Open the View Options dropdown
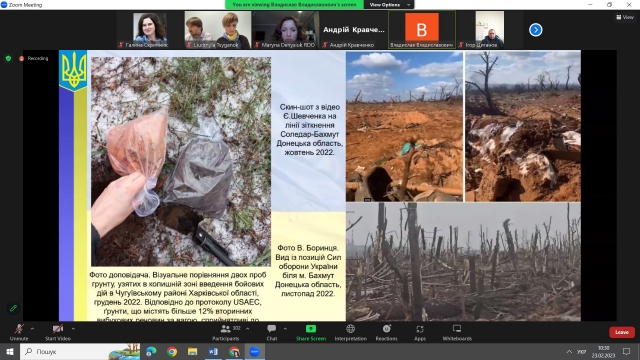Image resolution: width=640 pixels, height=360 pixels. [x=389, y=4]
